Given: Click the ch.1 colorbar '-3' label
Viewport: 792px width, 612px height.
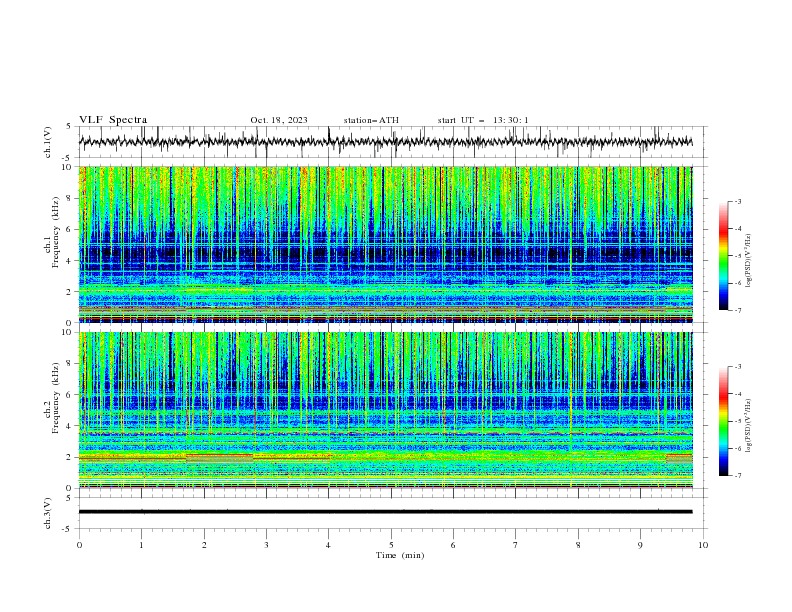Looking at the screenshot, I should [737, 201].
